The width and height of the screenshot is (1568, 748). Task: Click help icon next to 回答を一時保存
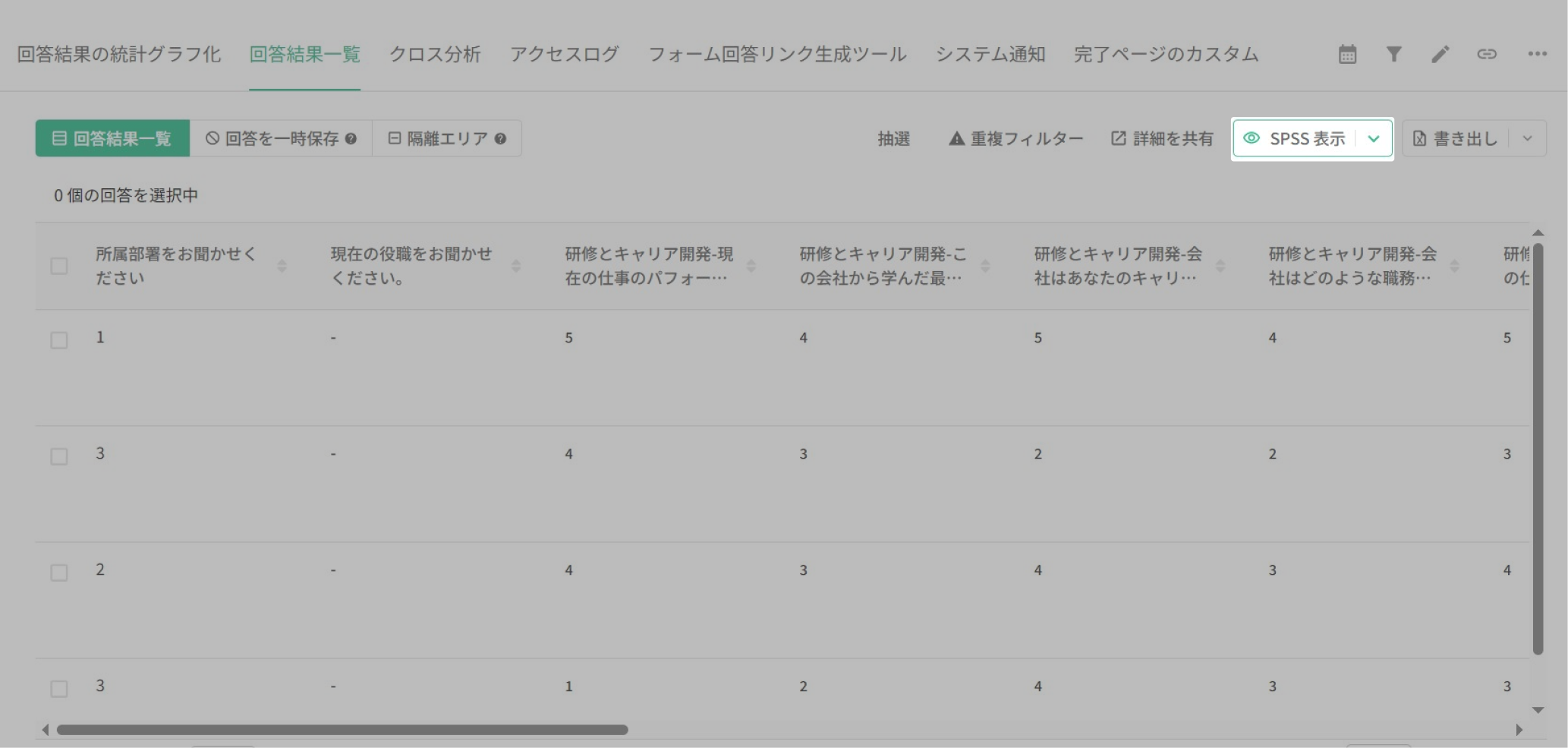pos(351,139)
